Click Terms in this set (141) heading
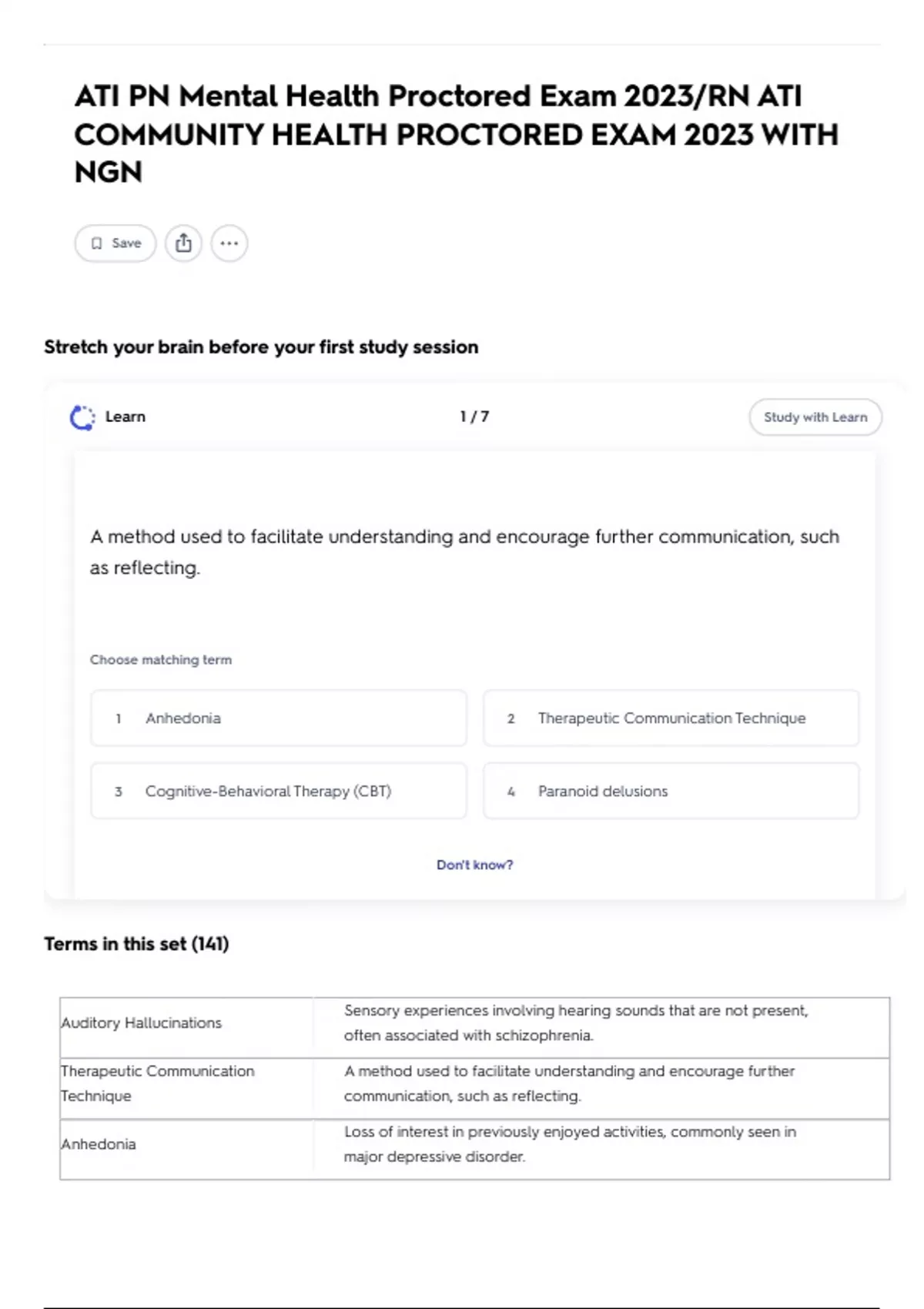The width and height of the screenshot is (924, 1309). point(136,944)
